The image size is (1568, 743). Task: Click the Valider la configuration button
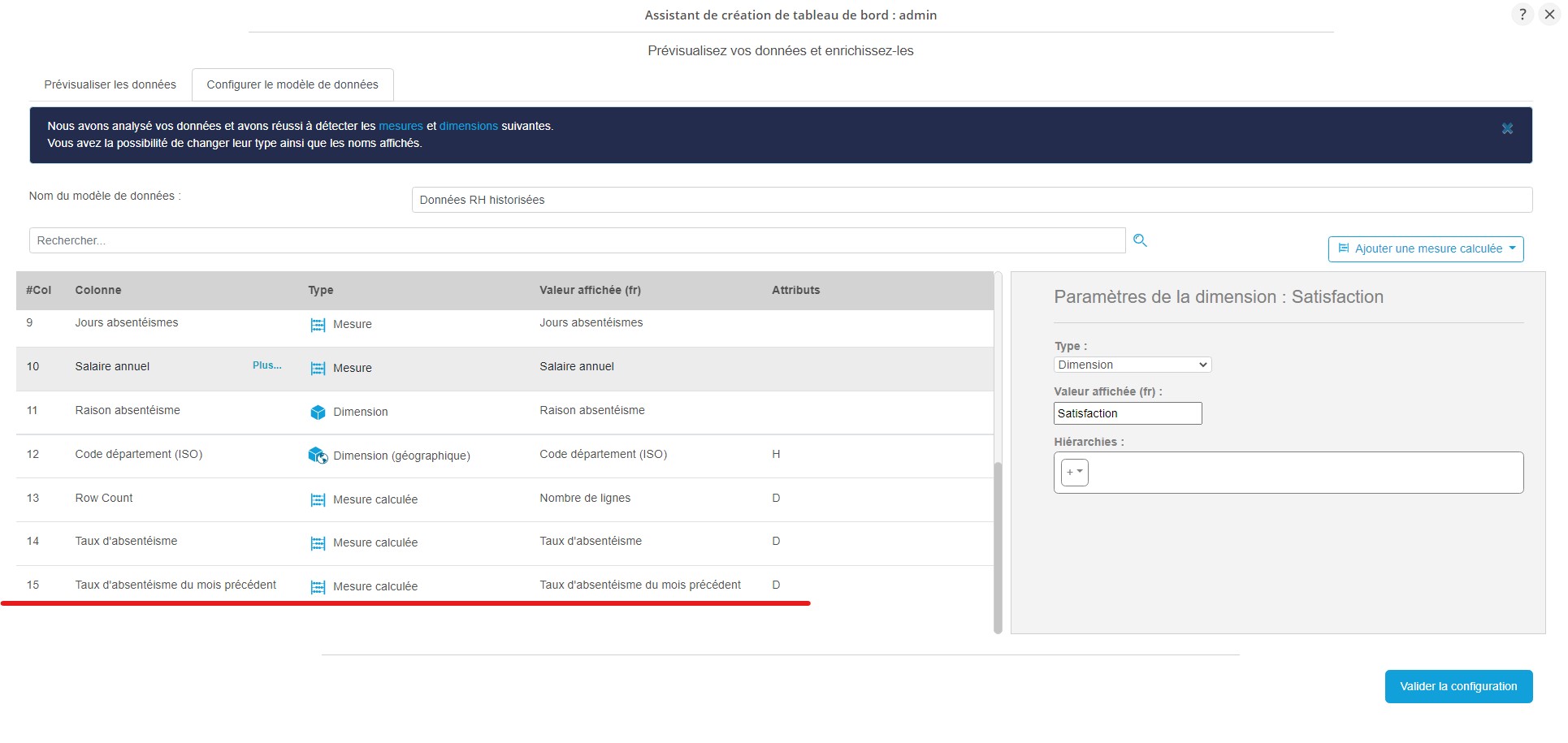click(x=1458, y=686)
